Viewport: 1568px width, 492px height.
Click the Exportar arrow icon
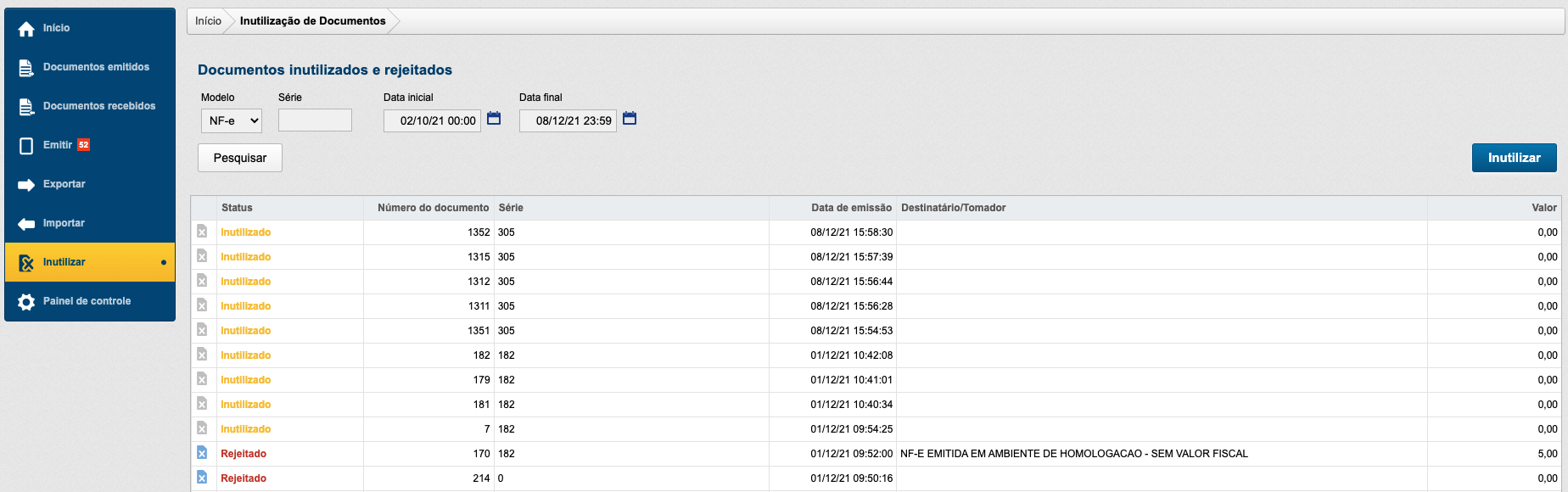coord(26,185)
